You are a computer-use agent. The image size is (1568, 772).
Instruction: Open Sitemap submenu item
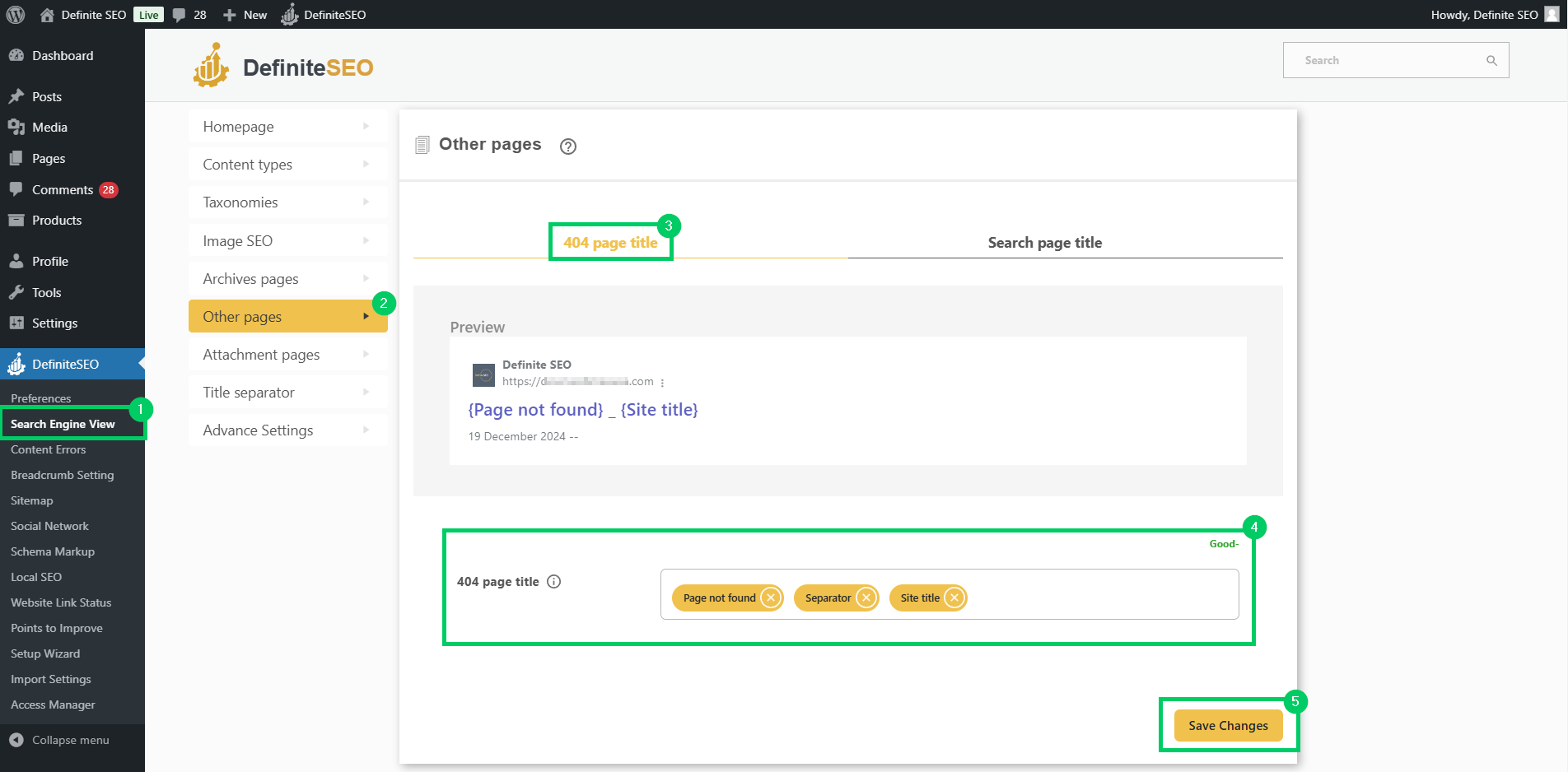click(32, 500)
